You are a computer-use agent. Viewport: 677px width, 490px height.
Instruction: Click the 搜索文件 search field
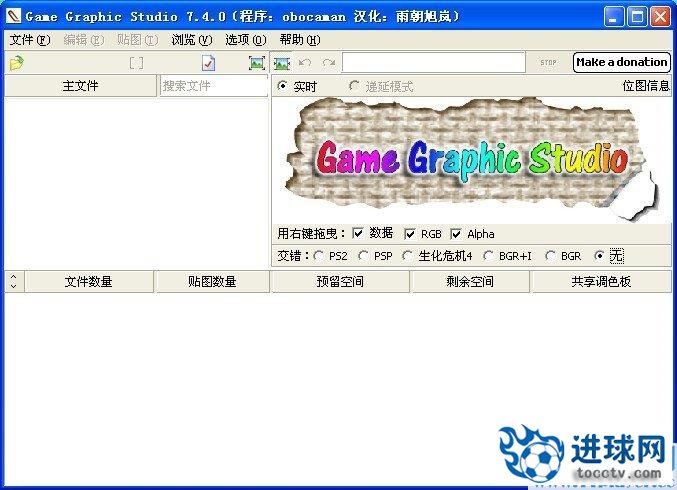tap(214, 85)
